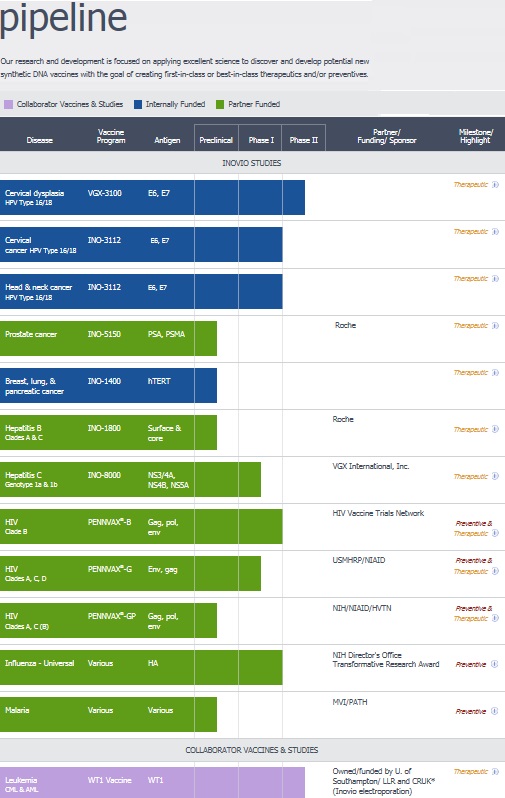Click the Disease column header
Screen dimensions: 505x798
[x=39, y=140]
